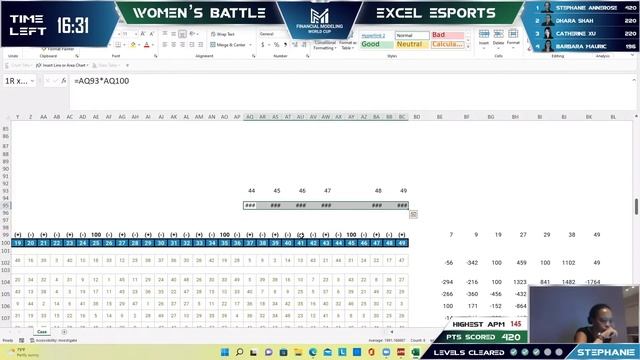Open the Name Box dropdown
640x360 pixels.
32,81
